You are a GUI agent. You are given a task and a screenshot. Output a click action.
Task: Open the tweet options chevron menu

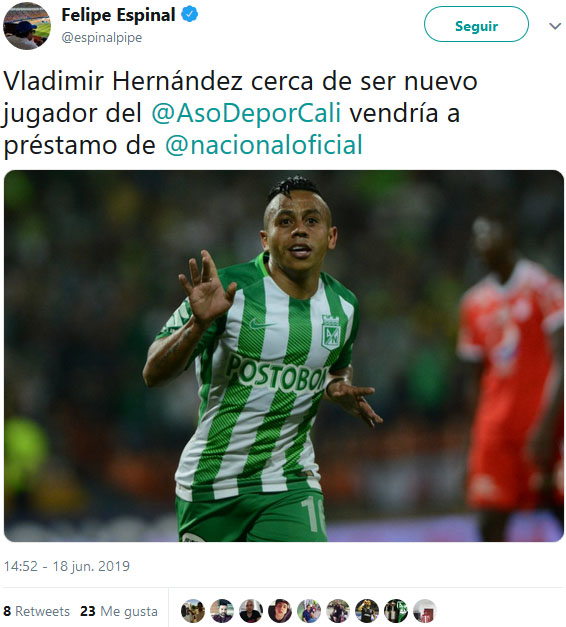coord(555,26)
